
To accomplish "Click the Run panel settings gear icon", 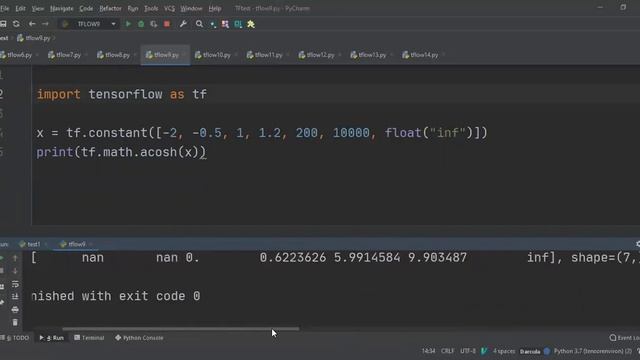I will click(x=638, y=244).
